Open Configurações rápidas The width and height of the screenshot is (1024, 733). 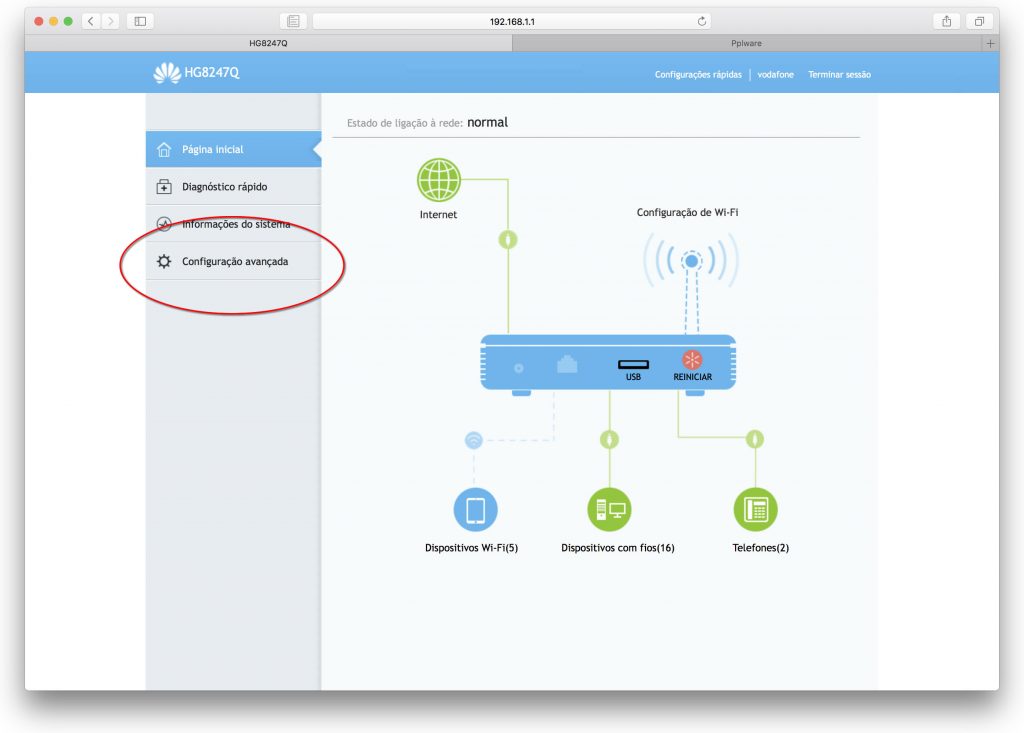[x=697, y=74]
